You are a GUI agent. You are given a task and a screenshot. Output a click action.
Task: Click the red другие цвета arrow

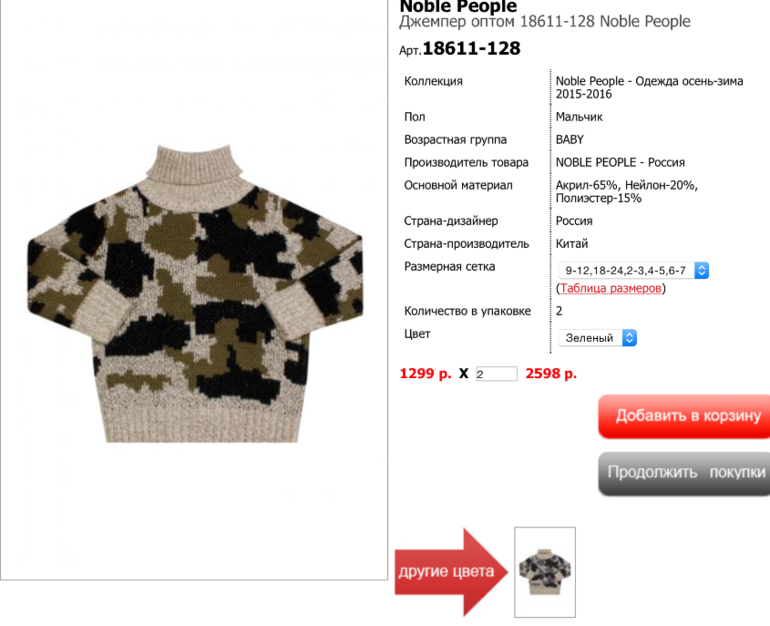[451, 572]
